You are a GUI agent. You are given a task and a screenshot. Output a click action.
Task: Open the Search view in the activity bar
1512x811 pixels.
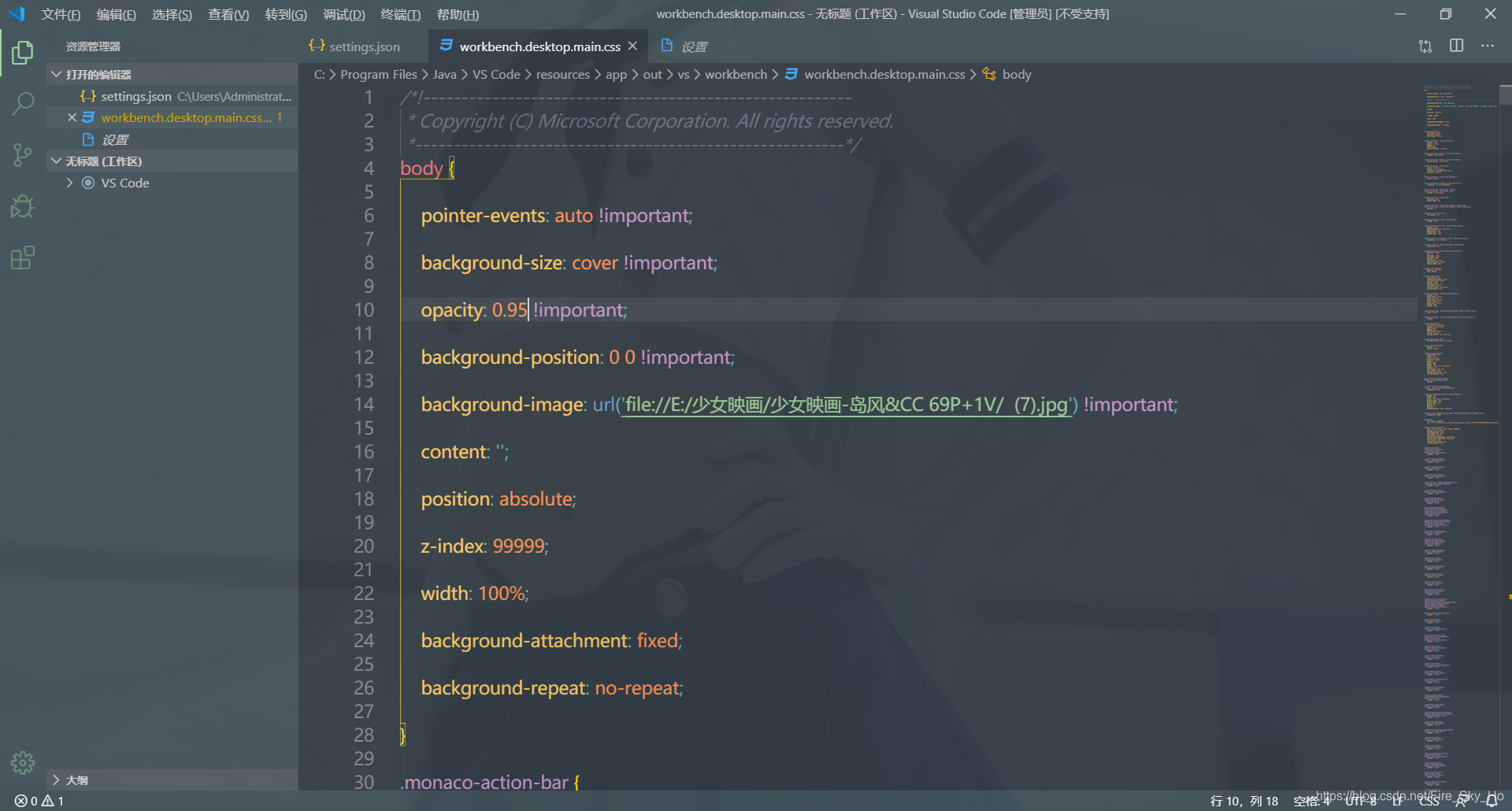point(22,103)
